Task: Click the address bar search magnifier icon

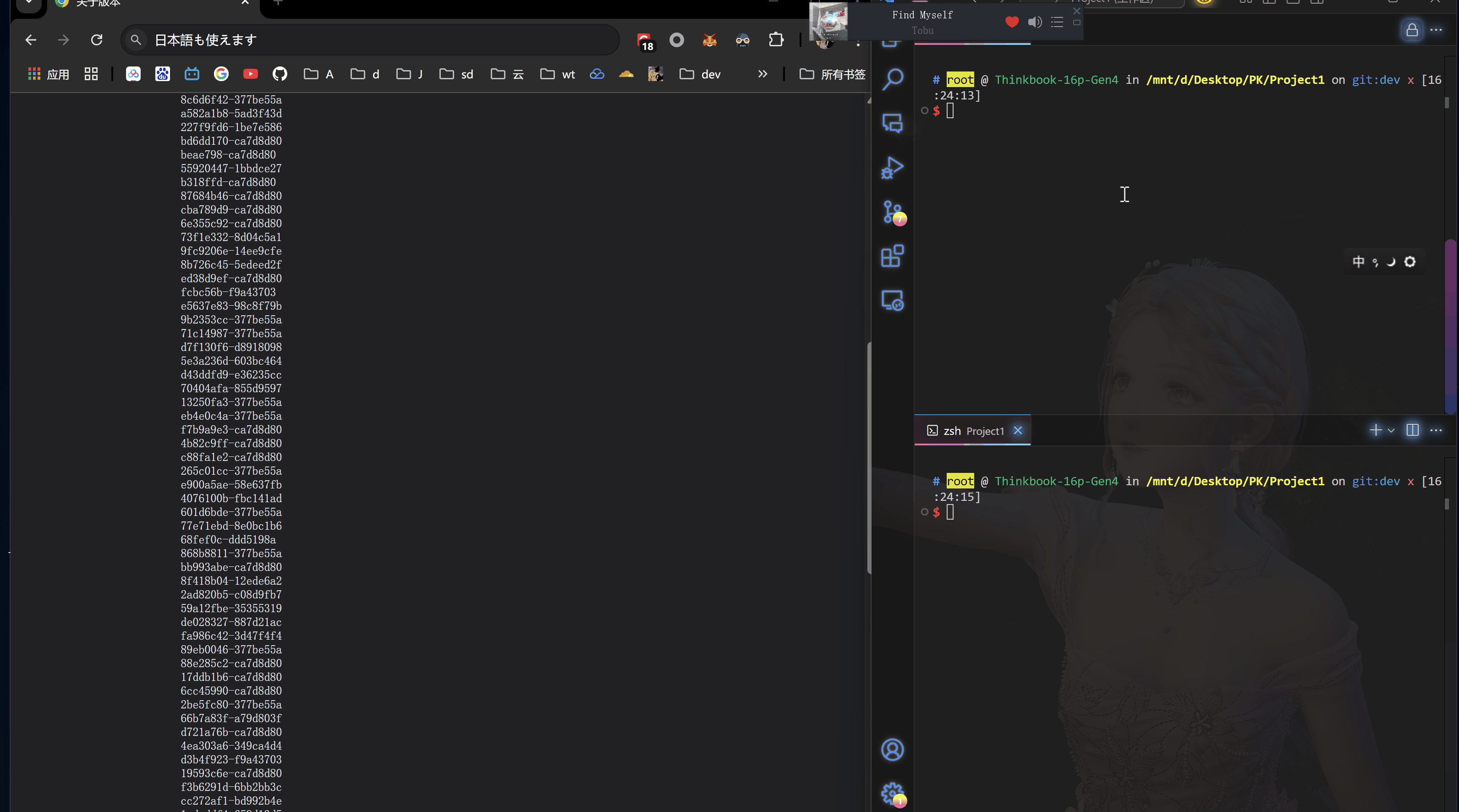Action: coord(135,39)
